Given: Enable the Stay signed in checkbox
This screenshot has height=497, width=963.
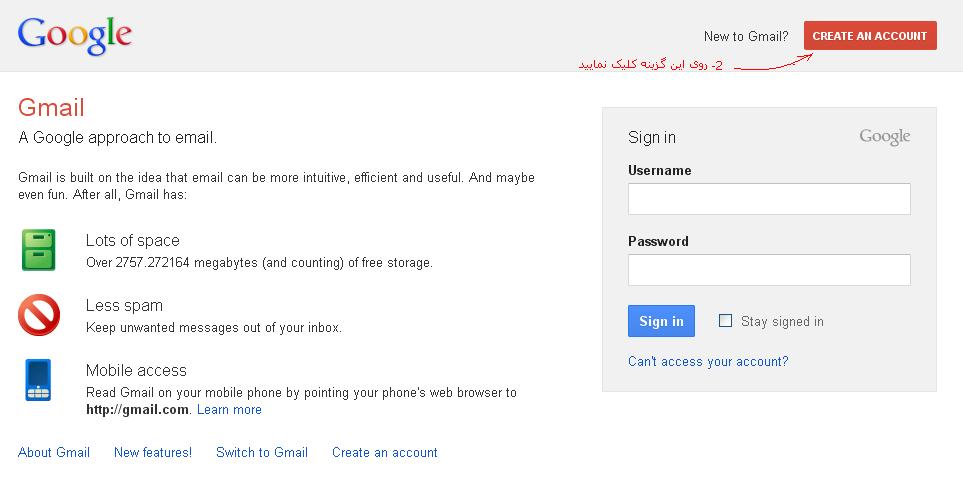Looking at the screenshot, I should (x=726, y=321).
